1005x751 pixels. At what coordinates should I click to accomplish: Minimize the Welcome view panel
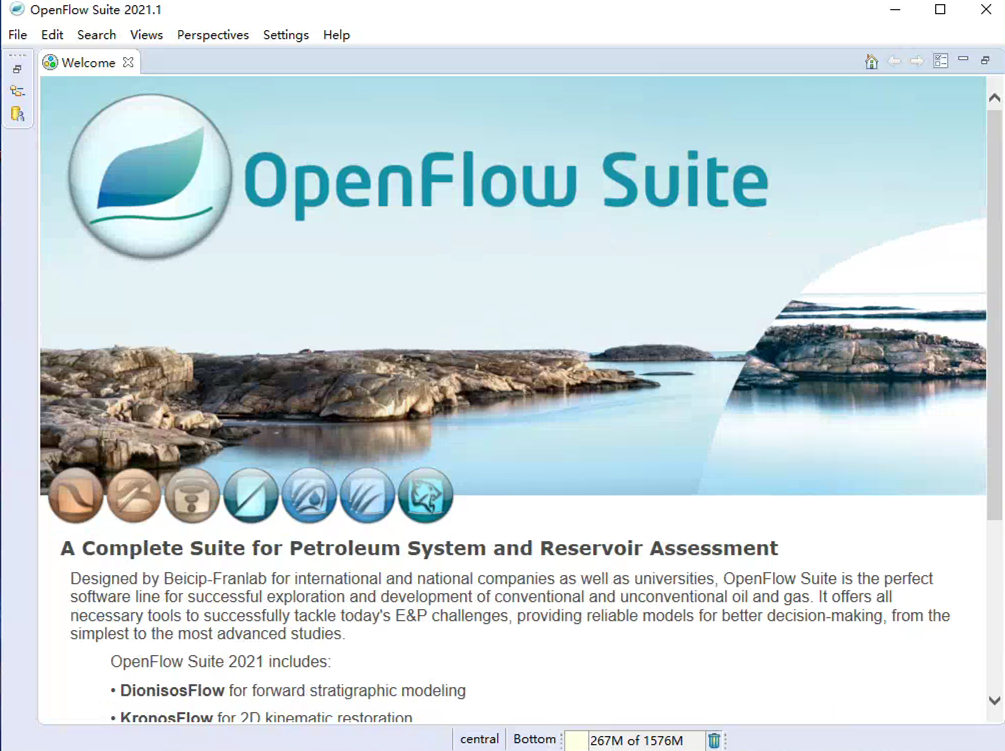tap(963, 59)
